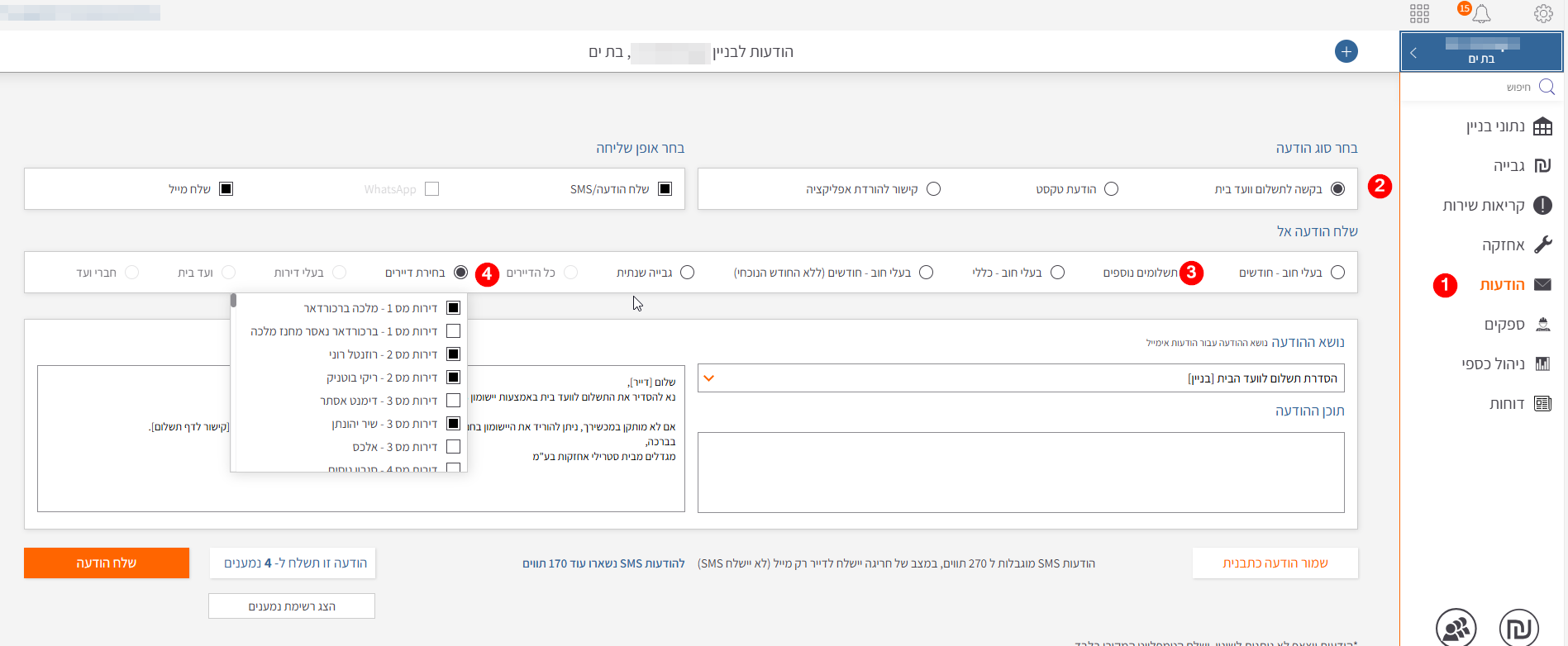Click the orange שלח הודעה button
The height and width of the screenshot is (646, 1568).
107,563
